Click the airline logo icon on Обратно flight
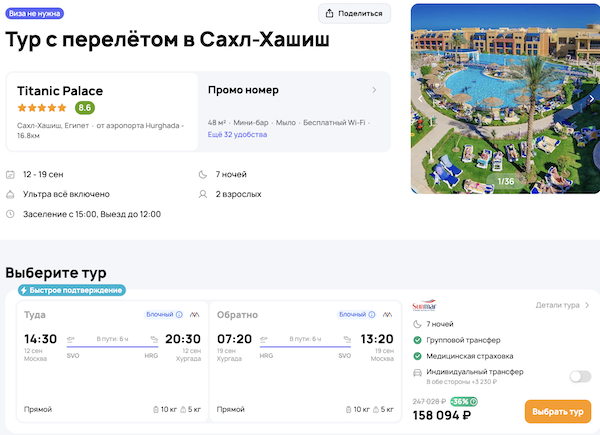 (x=387, y=314)
